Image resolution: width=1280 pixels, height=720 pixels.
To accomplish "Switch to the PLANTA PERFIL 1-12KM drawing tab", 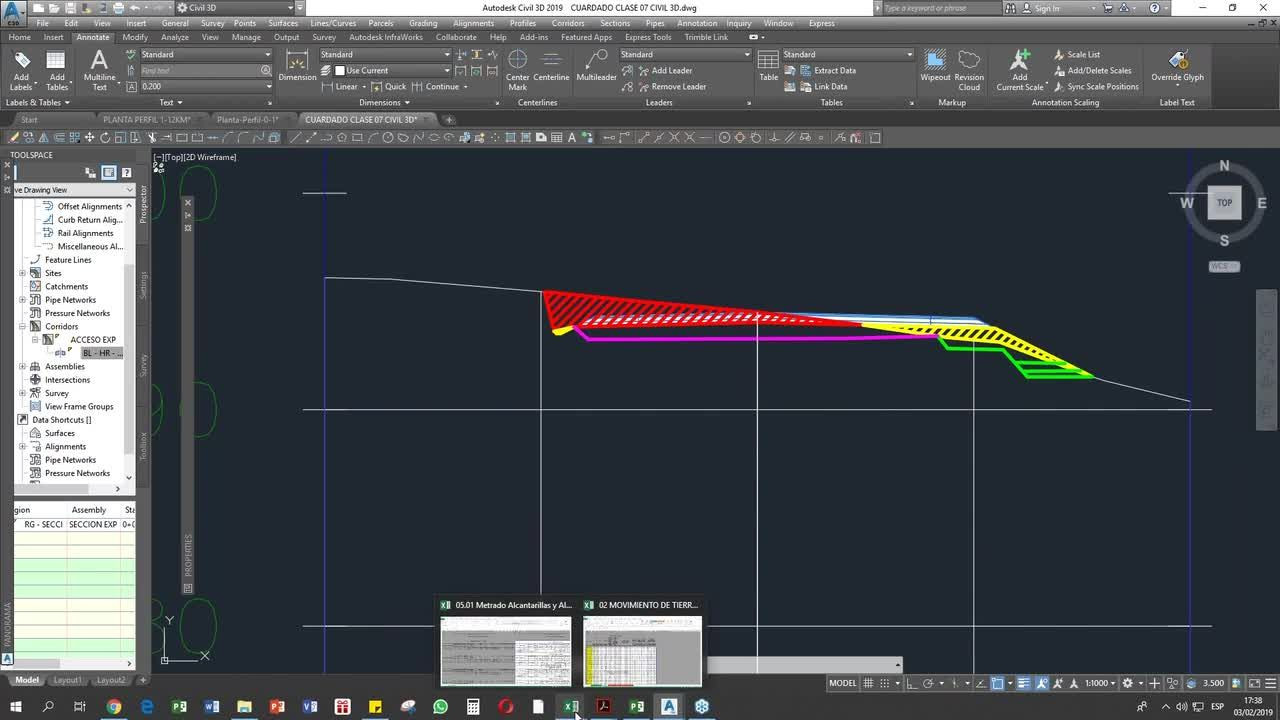I will pyautogui.click(x=146, y=120).
